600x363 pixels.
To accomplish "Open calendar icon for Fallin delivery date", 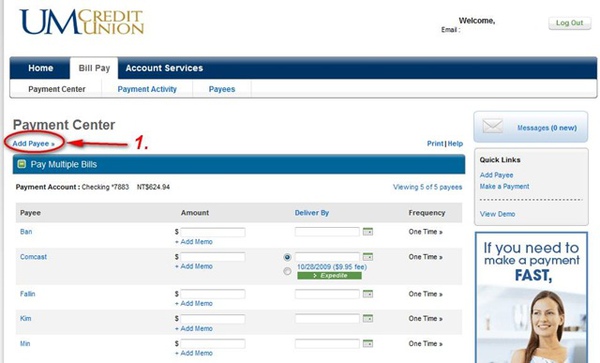I will (x=368, y=294).
